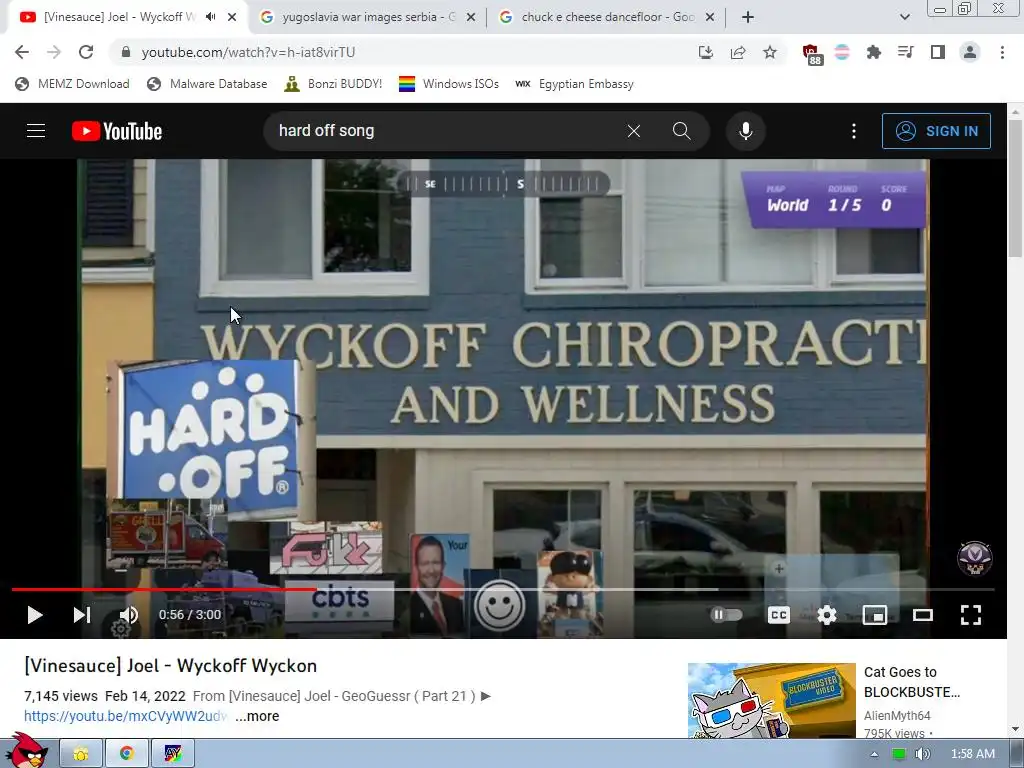Open the Chrome three-dot menu
The height and width of the screenshot is (768, 1024).
[x=1002, y=52]
